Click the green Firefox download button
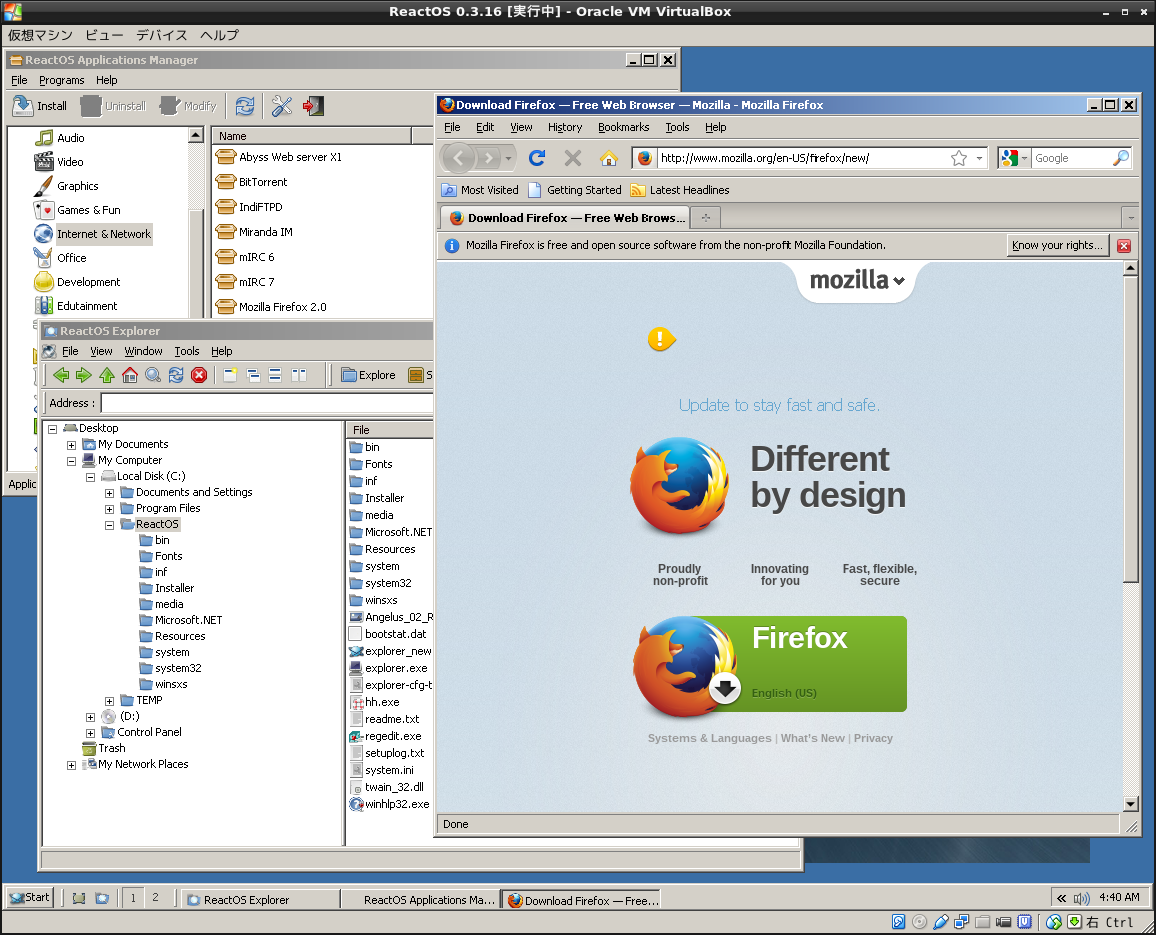 (772, 664)
